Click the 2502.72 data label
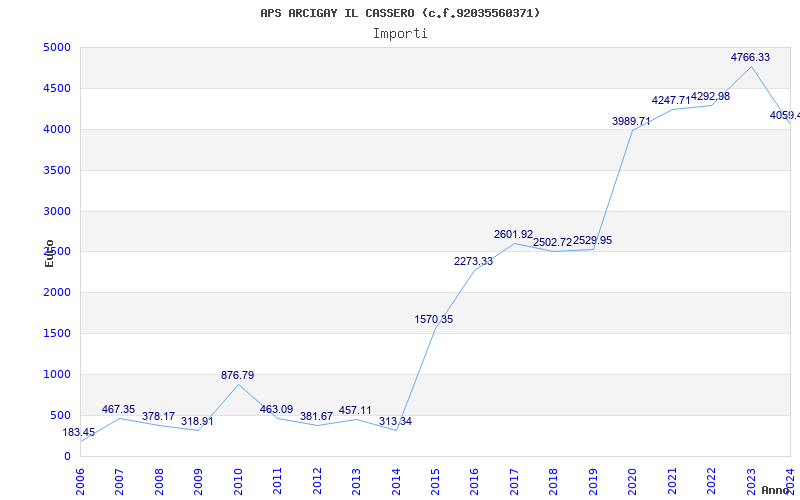The height and width of the screenshot is (500, 800). point(553,242)
